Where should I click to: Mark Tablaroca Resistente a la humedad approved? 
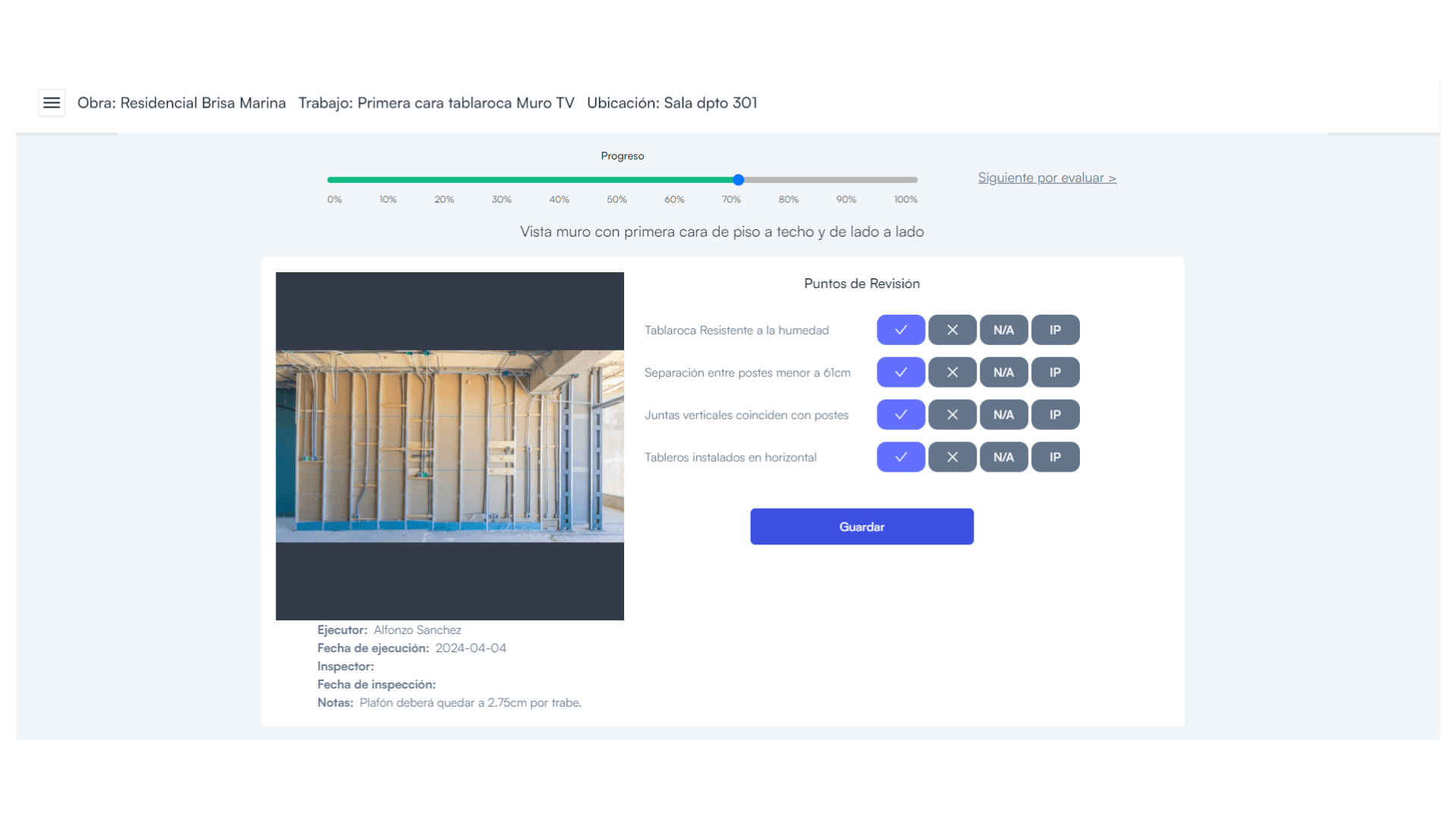pyautogui.click(x=900, y=330)
